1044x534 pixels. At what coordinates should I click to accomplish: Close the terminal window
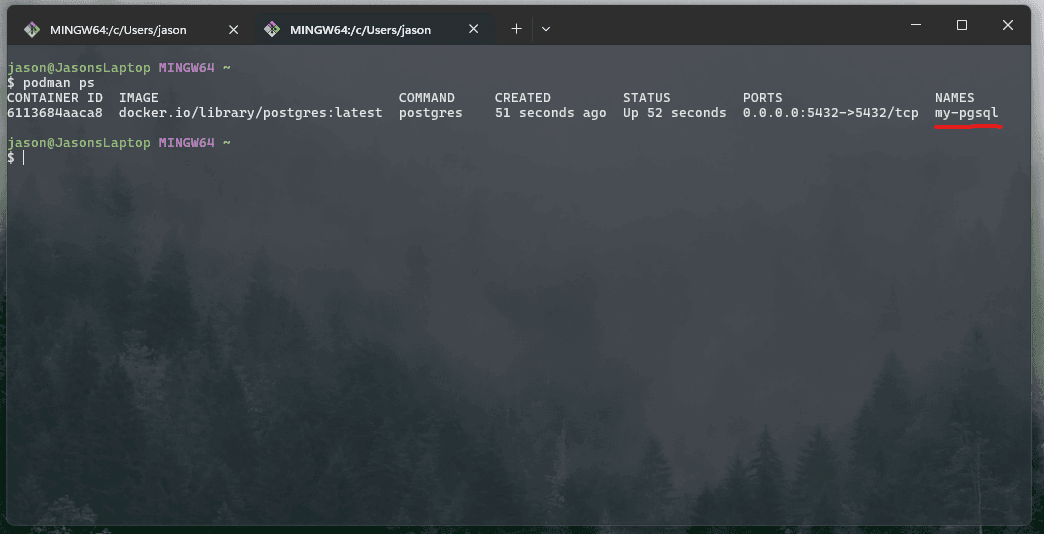click(x=1007, y=25)
